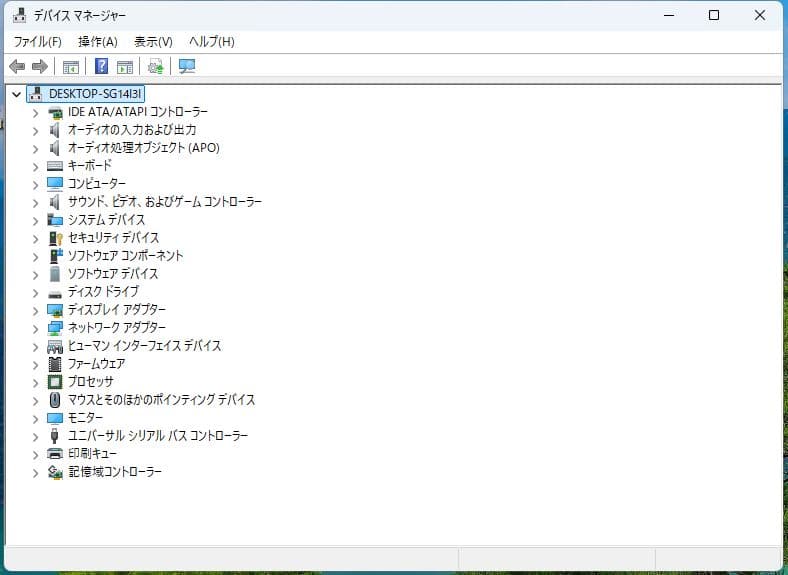Click the icon beside 記憶域コントローラー
The height and width of the screenshot is (575, 788).
55,472
